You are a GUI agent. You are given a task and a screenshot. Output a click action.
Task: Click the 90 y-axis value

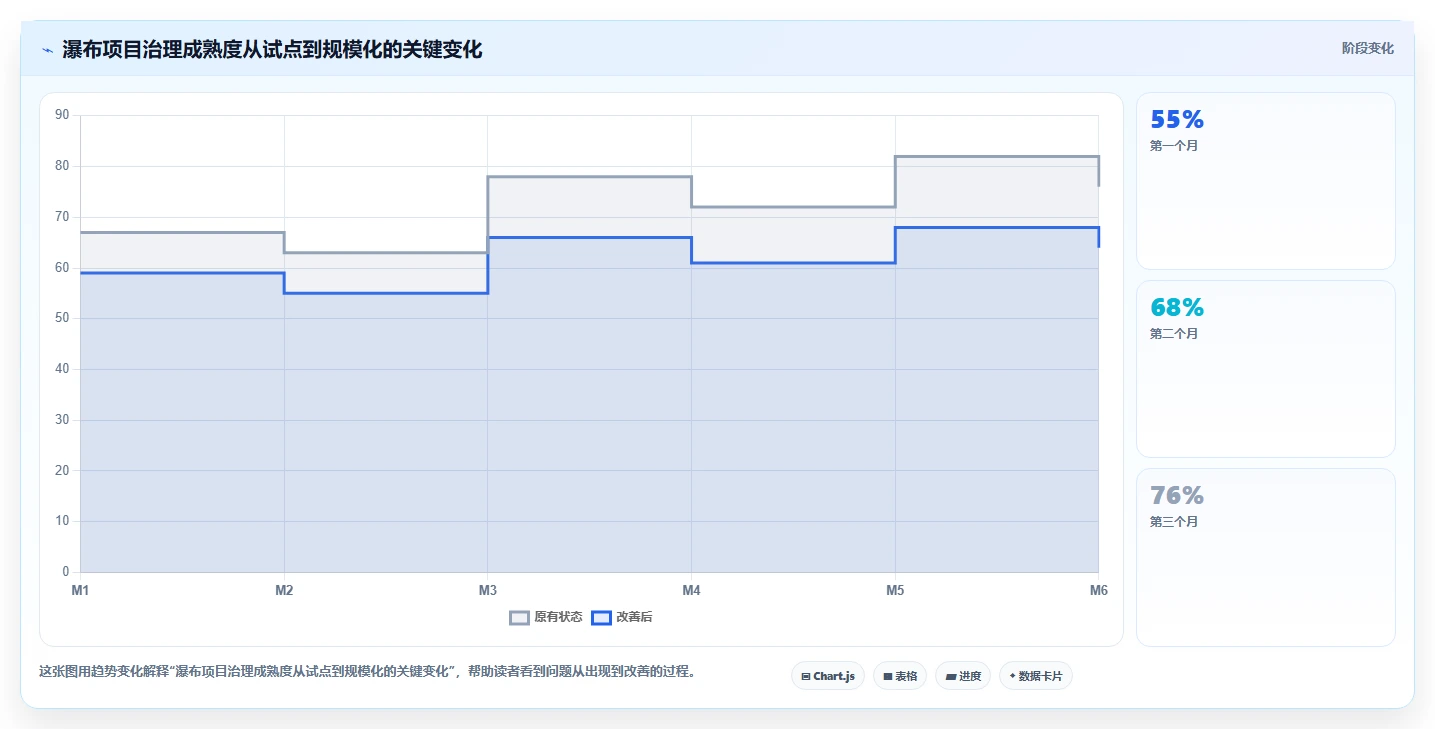click(62, 115)
